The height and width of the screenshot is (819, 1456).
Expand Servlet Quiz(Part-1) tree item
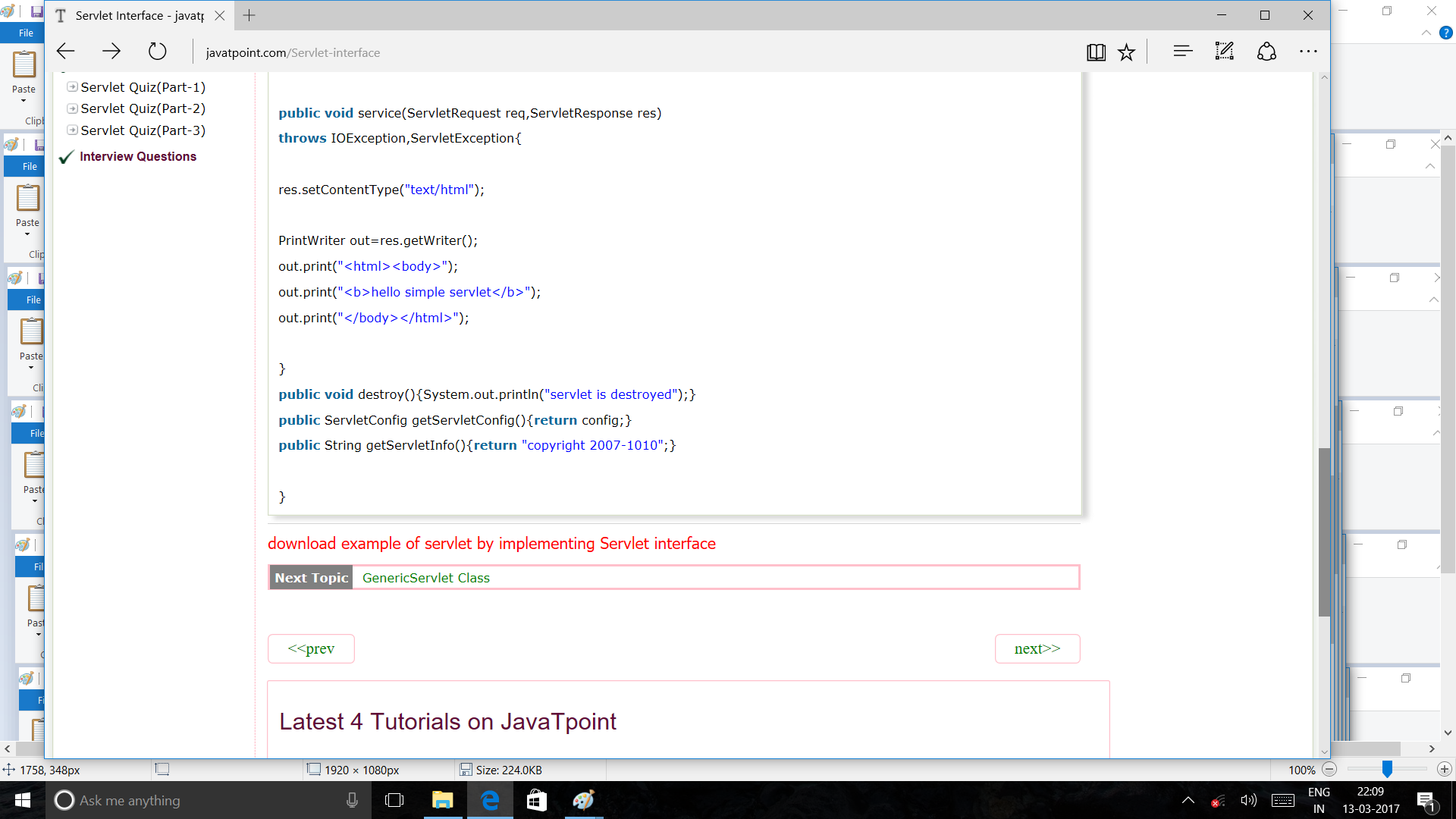(x=72, y=87)
